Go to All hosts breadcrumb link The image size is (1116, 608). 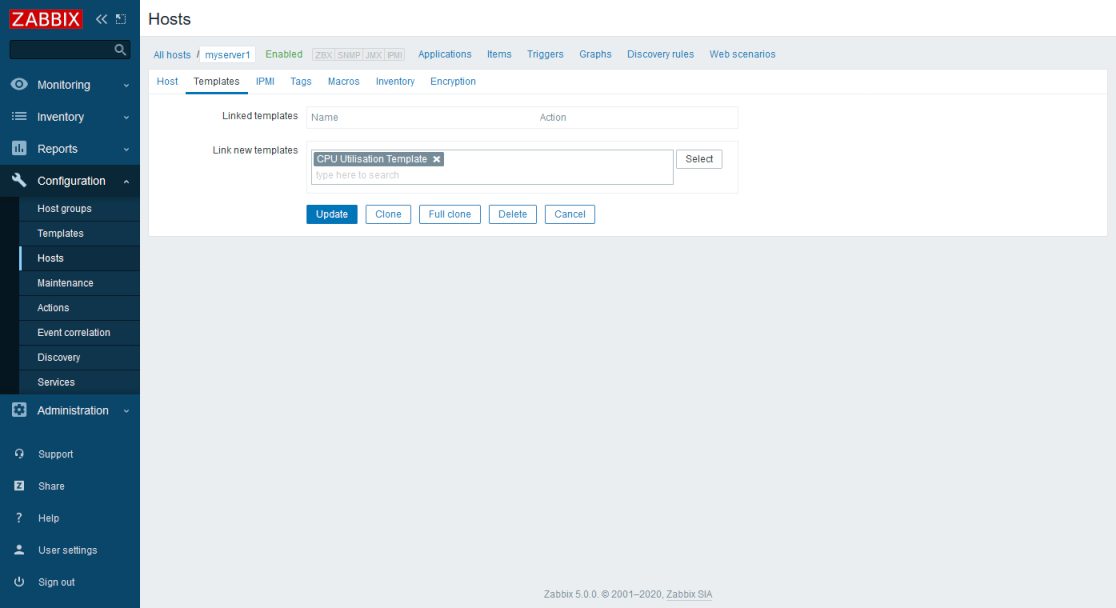click(x=172, y=55)
